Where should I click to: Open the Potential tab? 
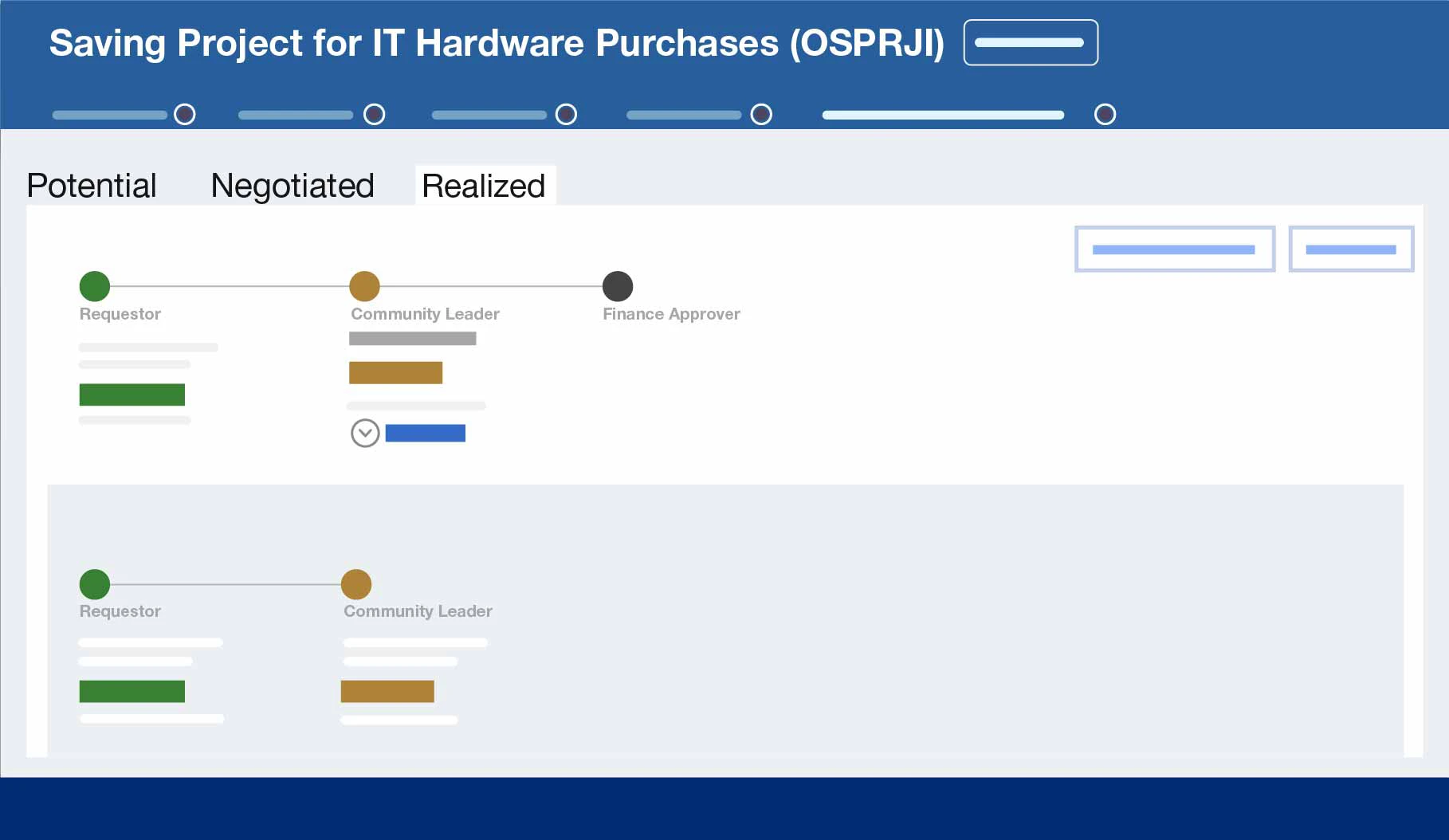pos(92,186)
